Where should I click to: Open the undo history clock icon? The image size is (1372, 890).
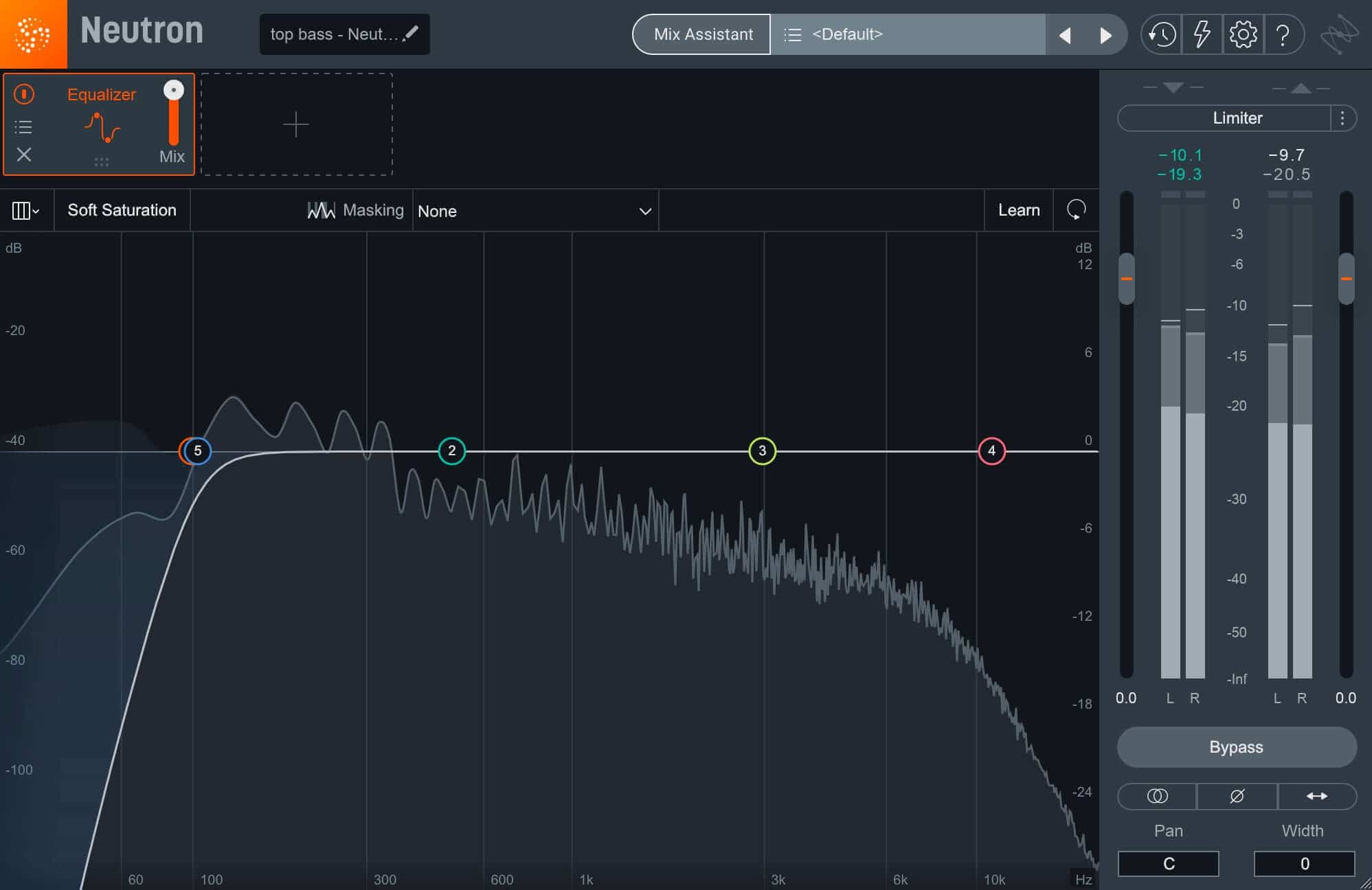click(1162, 34)
